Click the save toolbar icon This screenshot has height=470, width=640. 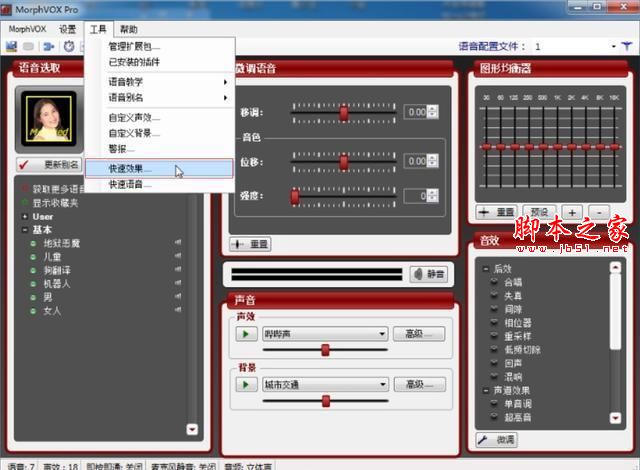(x=11, y=47)
